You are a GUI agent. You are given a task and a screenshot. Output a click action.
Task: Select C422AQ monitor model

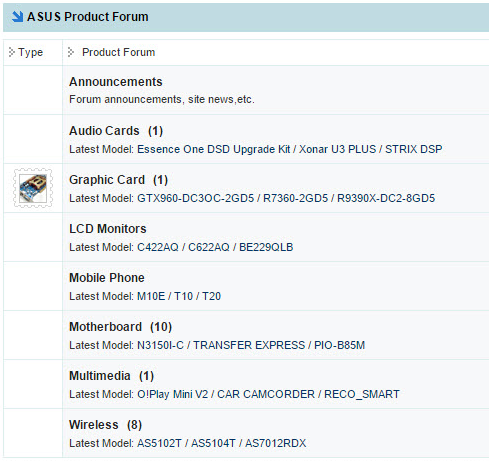(158, 247)
